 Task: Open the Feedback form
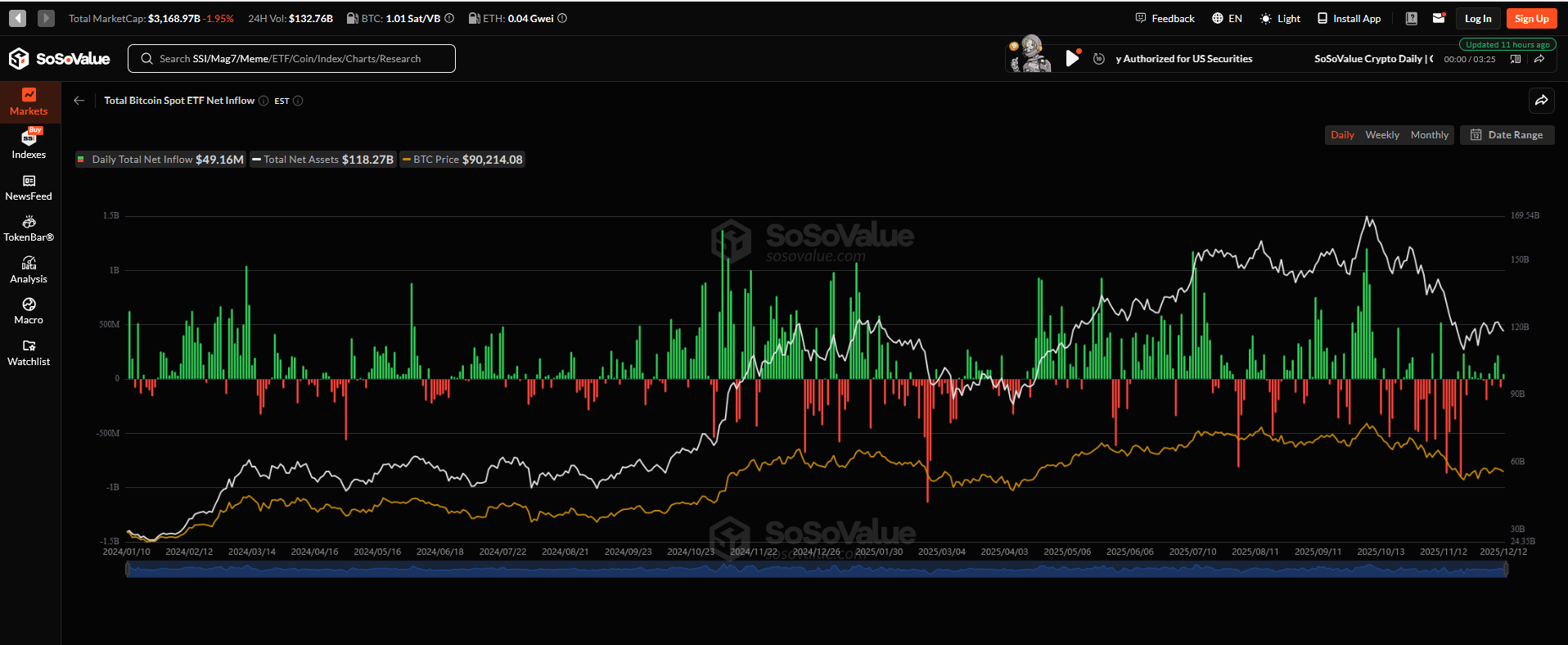point(1165,18)
